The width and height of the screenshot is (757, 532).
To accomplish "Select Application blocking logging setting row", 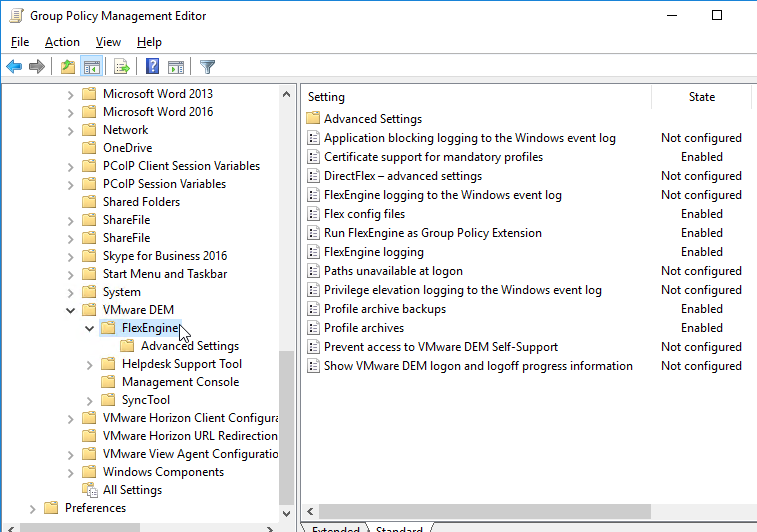I will pyautogui.click(x=469, y=138).
